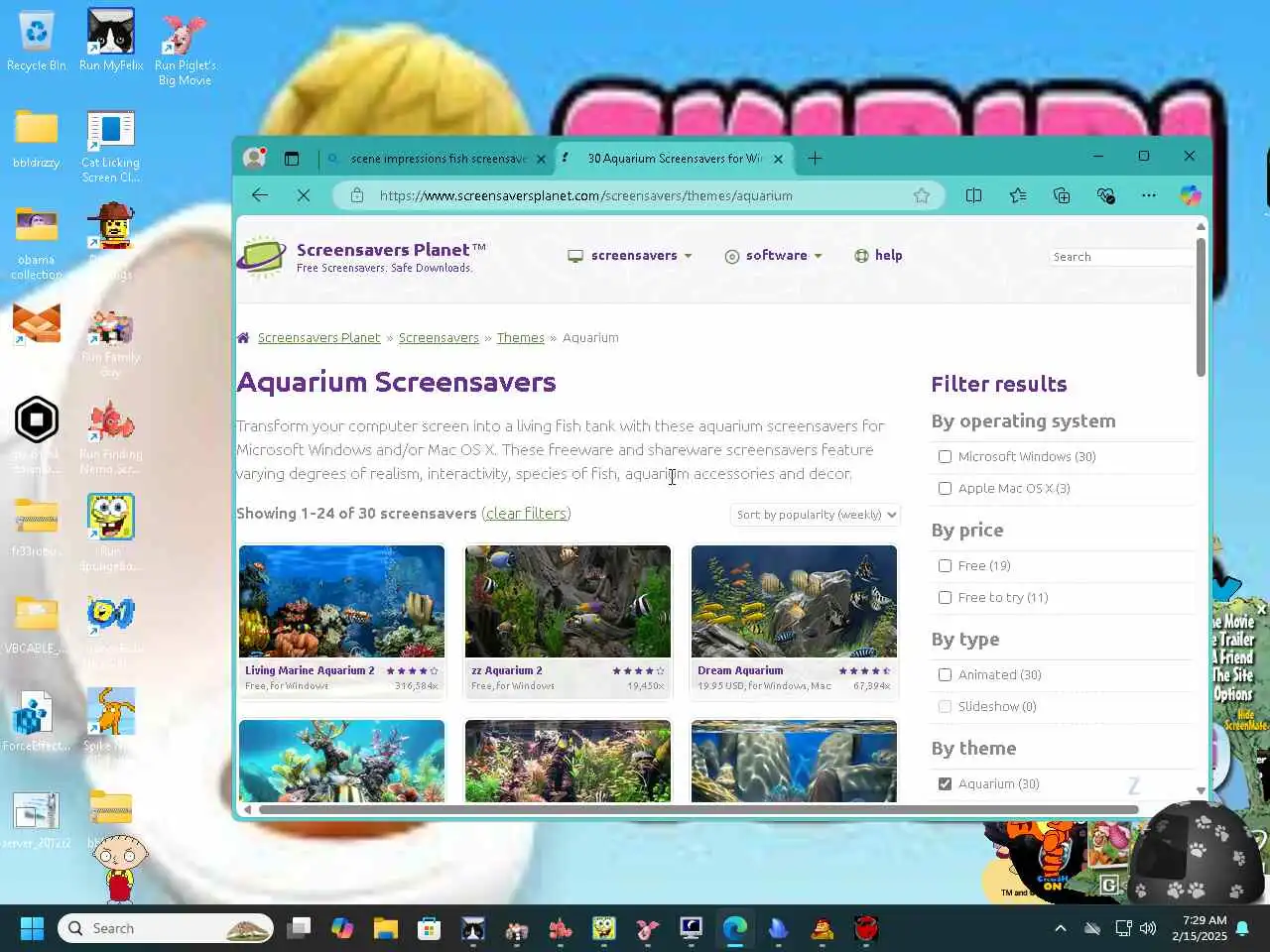Click the clear filters link
Viewport: 1270px width, 952px height.
pyautogui.click(x=527, y=514)
